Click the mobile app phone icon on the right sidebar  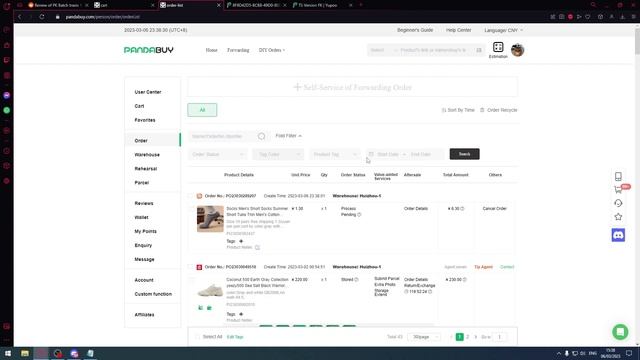(618, 176)
